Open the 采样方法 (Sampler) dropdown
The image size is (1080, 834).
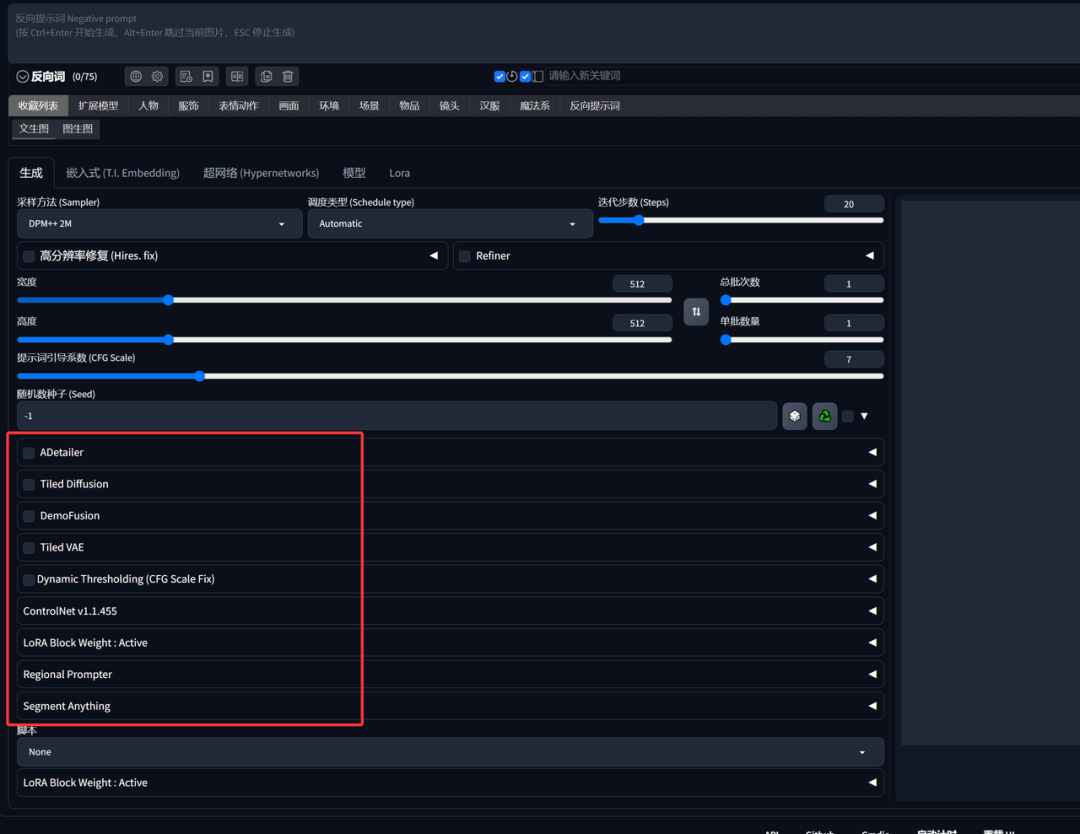click(159, 224)
